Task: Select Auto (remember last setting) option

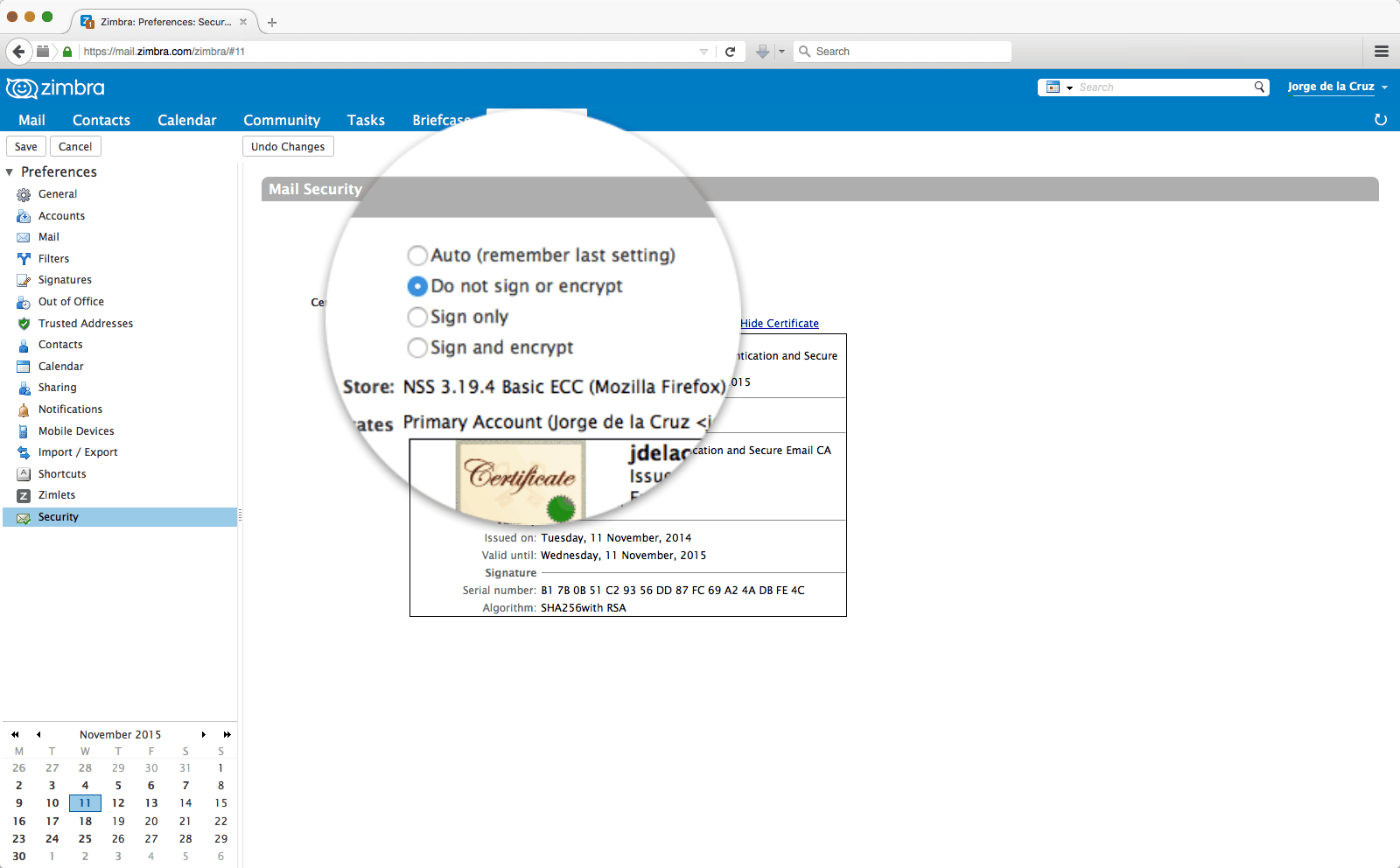Action: click(x=417, y=255)
